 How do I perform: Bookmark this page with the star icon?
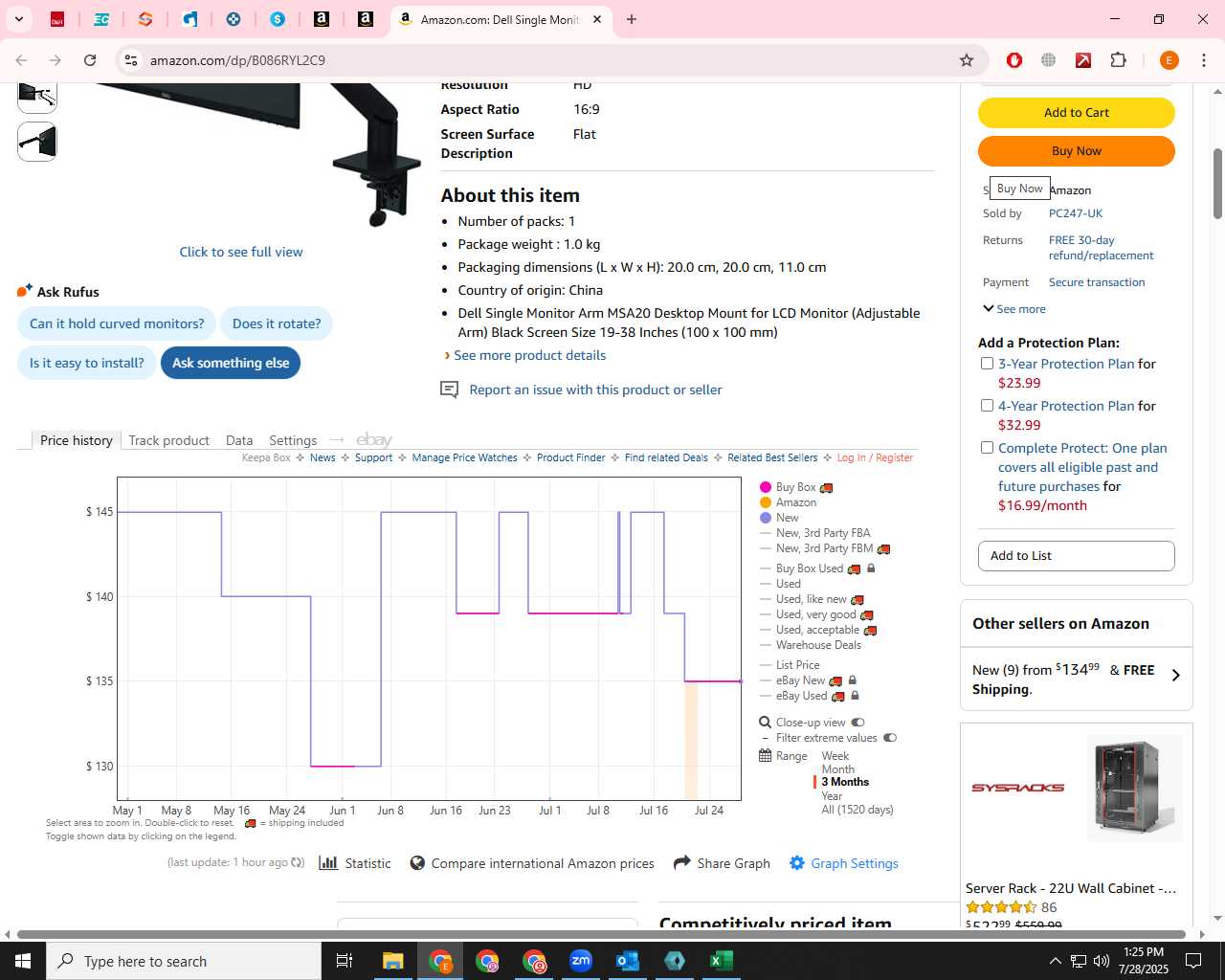click(x=967, y=60)
